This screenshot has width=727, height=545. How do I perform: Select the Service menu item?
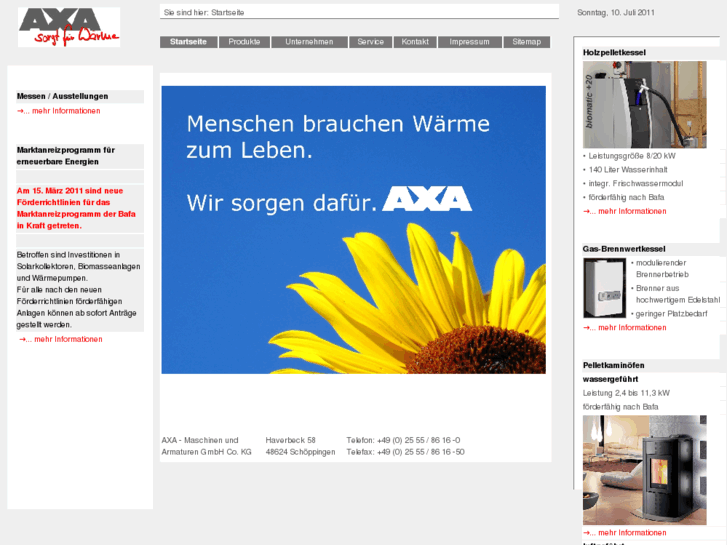[370, 42]
